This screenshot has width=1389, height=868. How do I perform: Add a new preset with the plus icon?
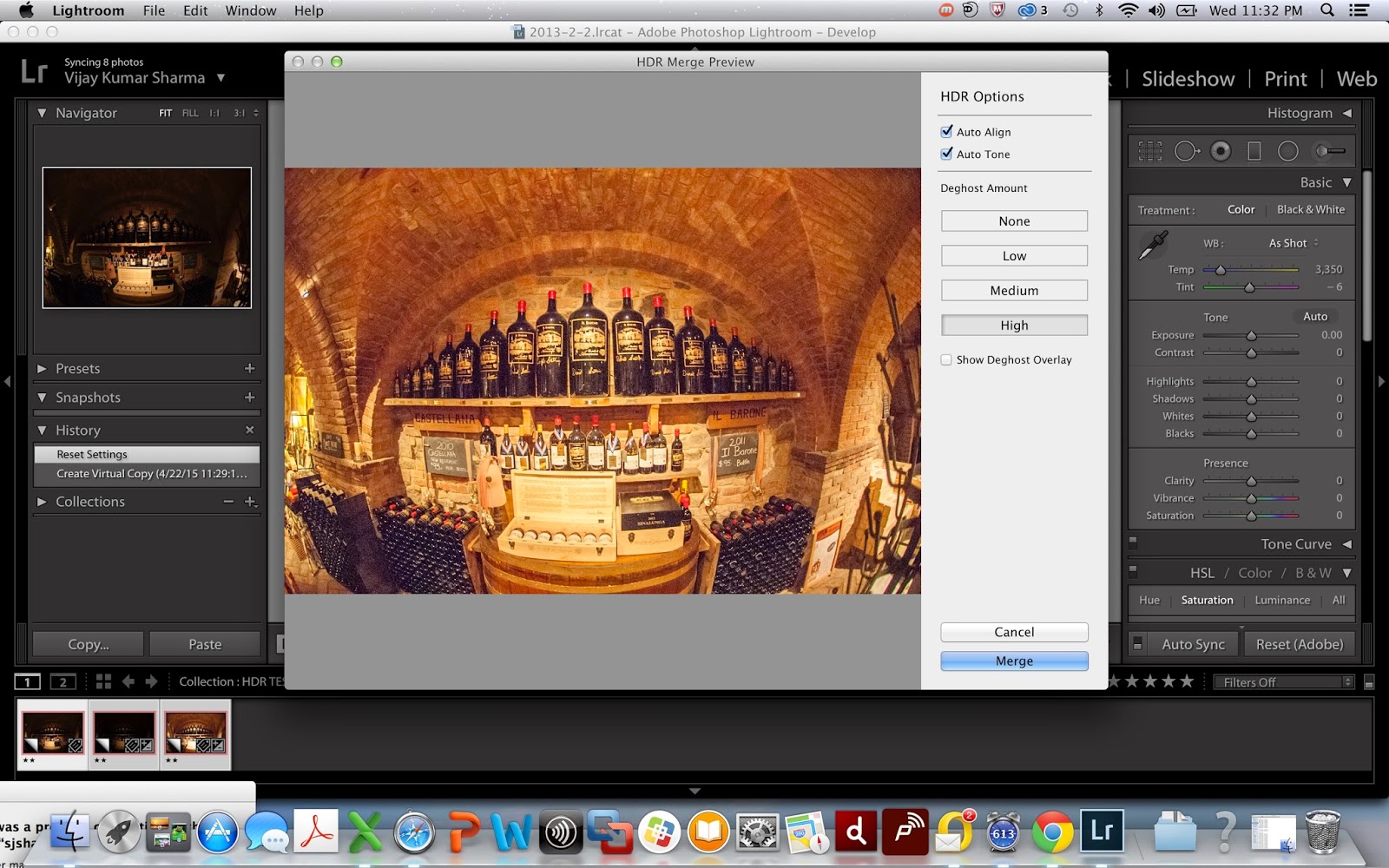(250, 368)
